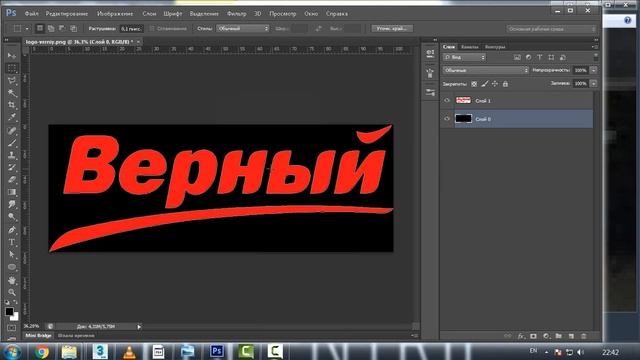
Task: Open the Brush presets panel icon
Action: click(430, 73)
